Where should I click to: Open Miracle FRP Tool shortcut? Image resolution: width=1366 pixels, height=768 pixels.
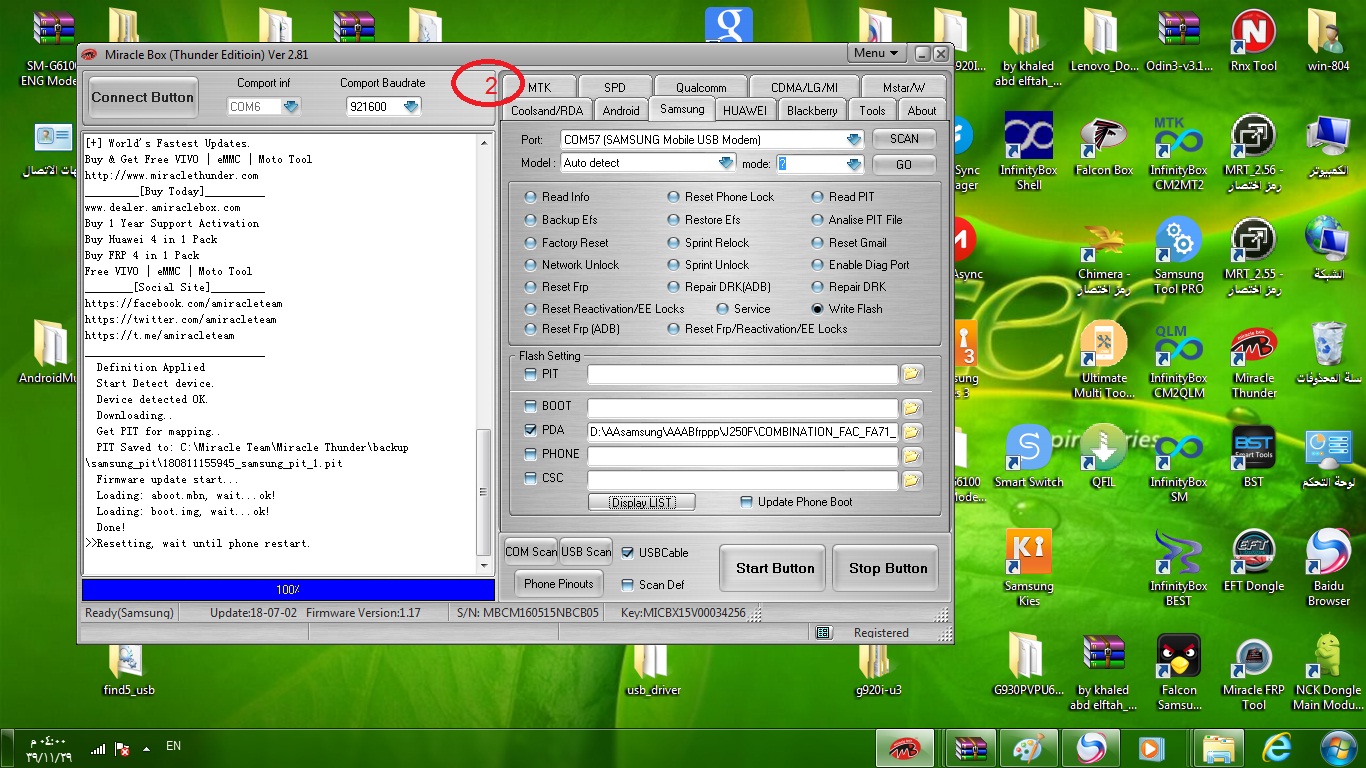[1253, 672]
